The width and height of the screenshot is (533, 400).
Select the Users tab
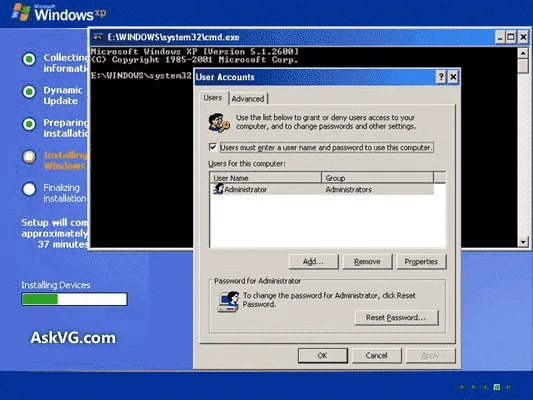[x=213, y=98]
